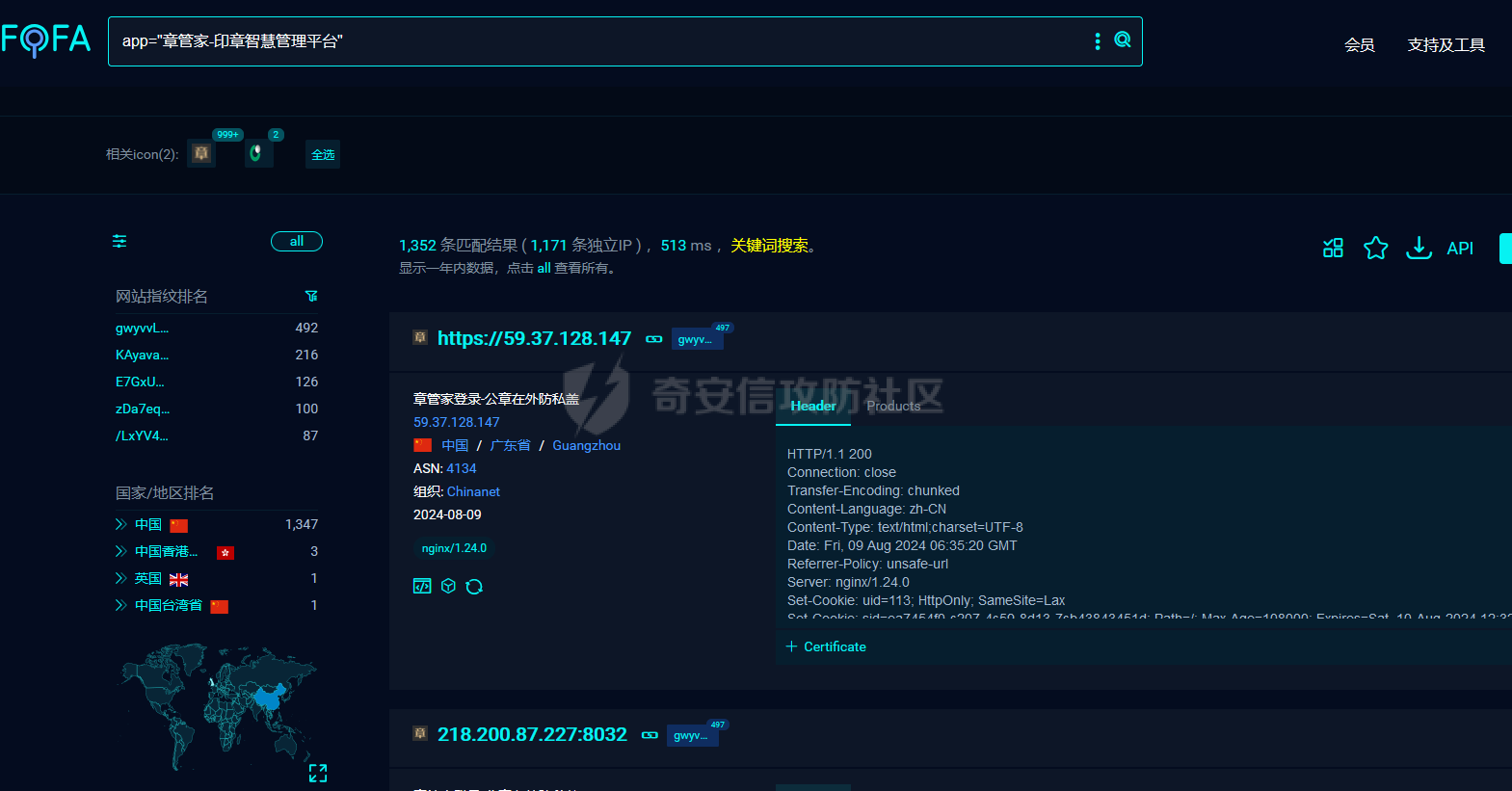The image size is (1512, 791).
Task: Click the search magnifier icon
Action: coord(1123,40)
